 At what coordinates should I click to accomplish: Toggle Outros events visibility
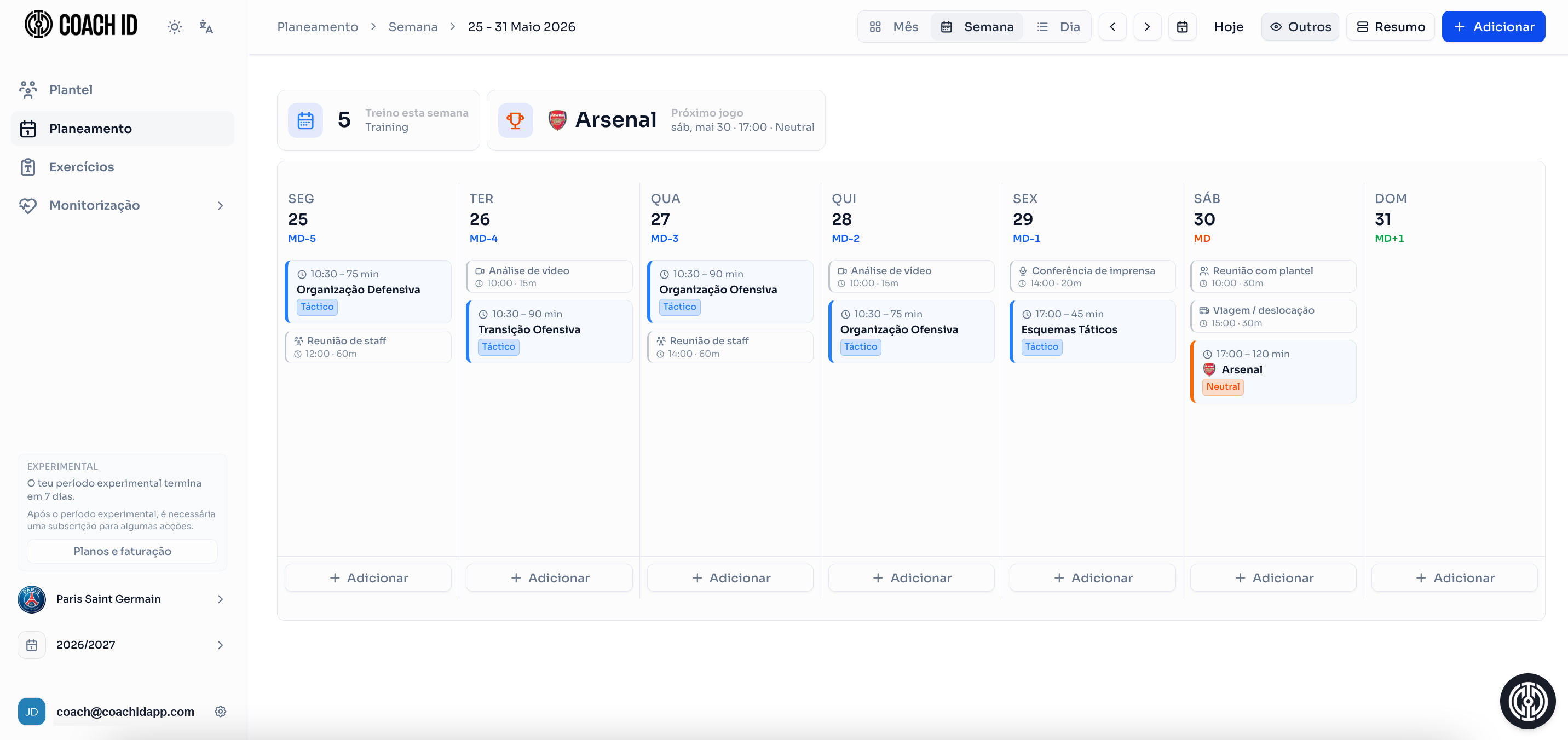point(1300,27)
